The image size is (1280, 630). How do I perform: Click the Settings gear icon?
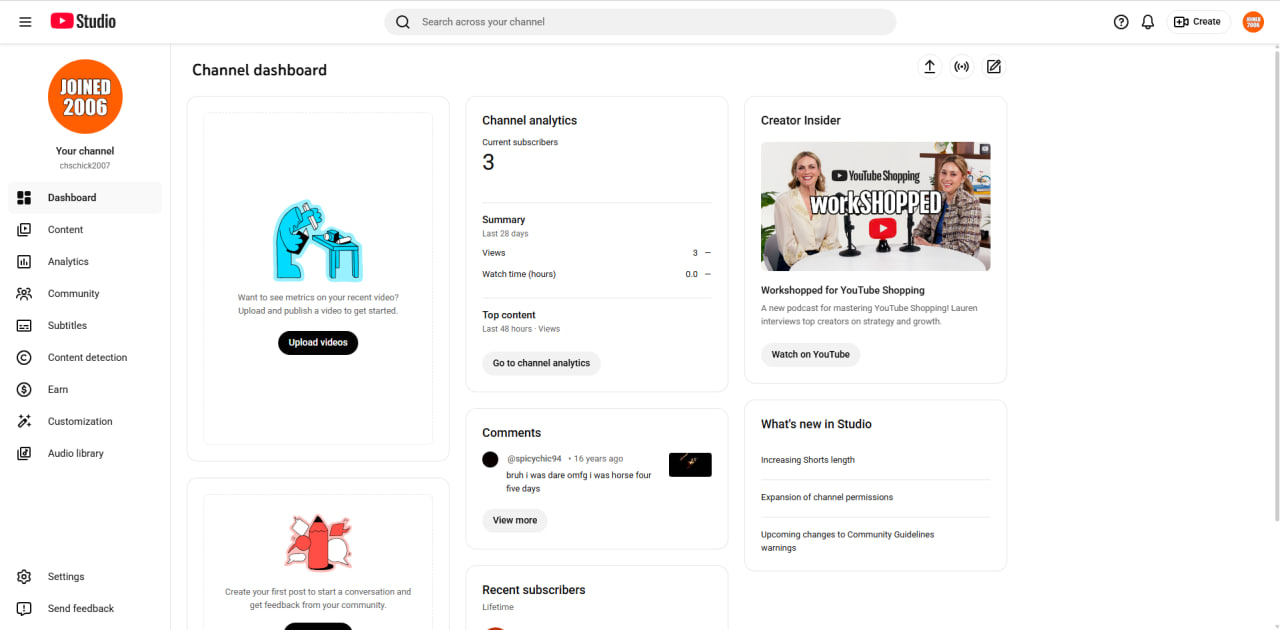[x=25, y=577]
